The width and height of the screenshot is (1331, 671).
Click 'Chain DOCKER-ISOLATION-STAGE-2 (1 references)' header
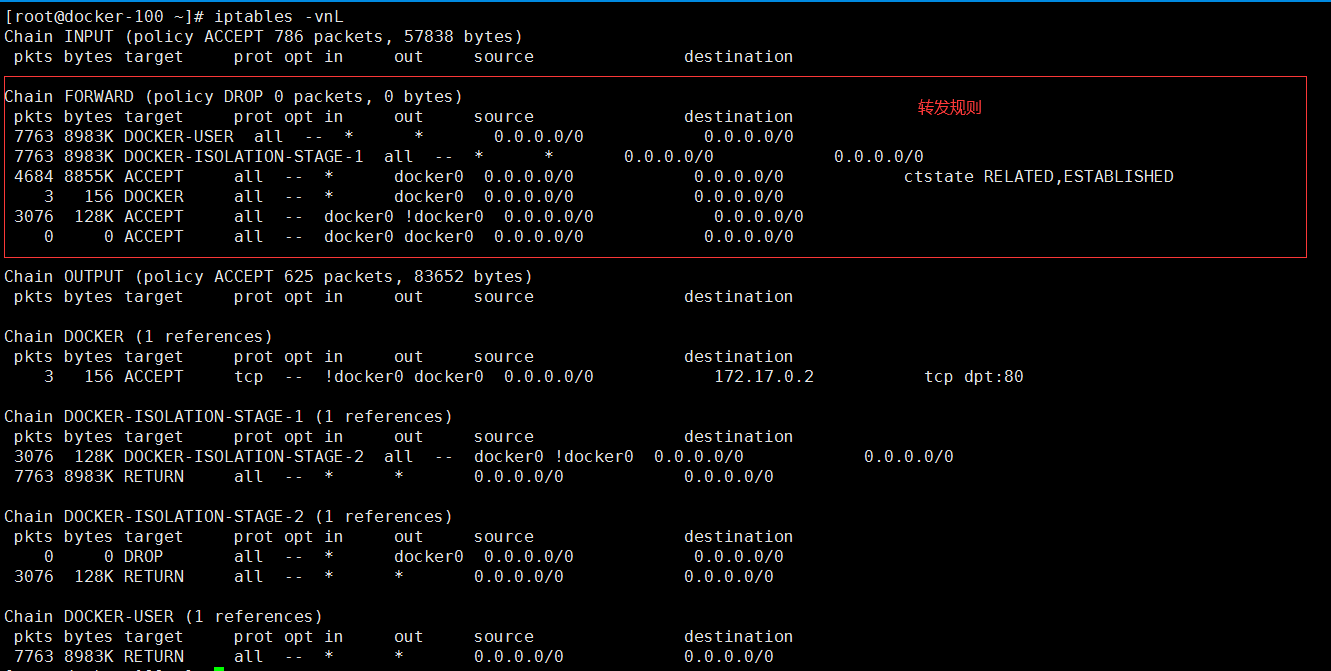[x=229, y=517]
